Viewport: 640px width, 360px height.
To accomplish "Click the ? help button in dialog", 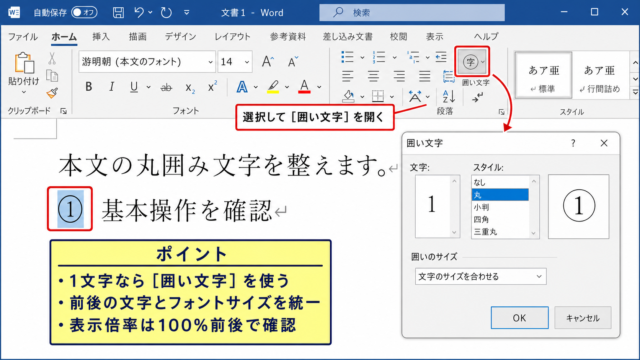I will (x=573, y=143).
